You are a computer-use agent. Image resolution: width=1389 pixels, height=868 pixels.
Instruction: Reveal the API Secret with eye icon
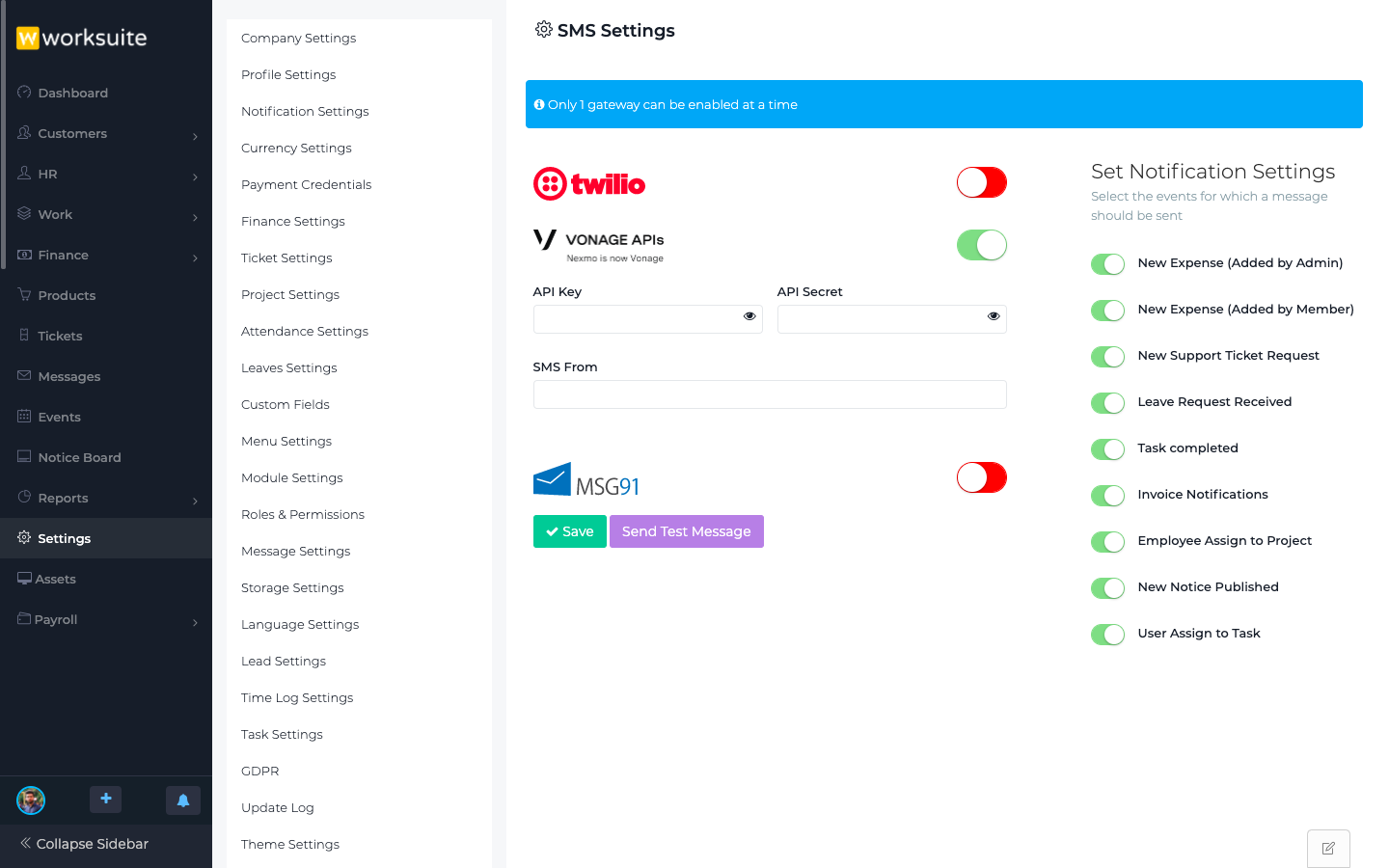(994, 316)
